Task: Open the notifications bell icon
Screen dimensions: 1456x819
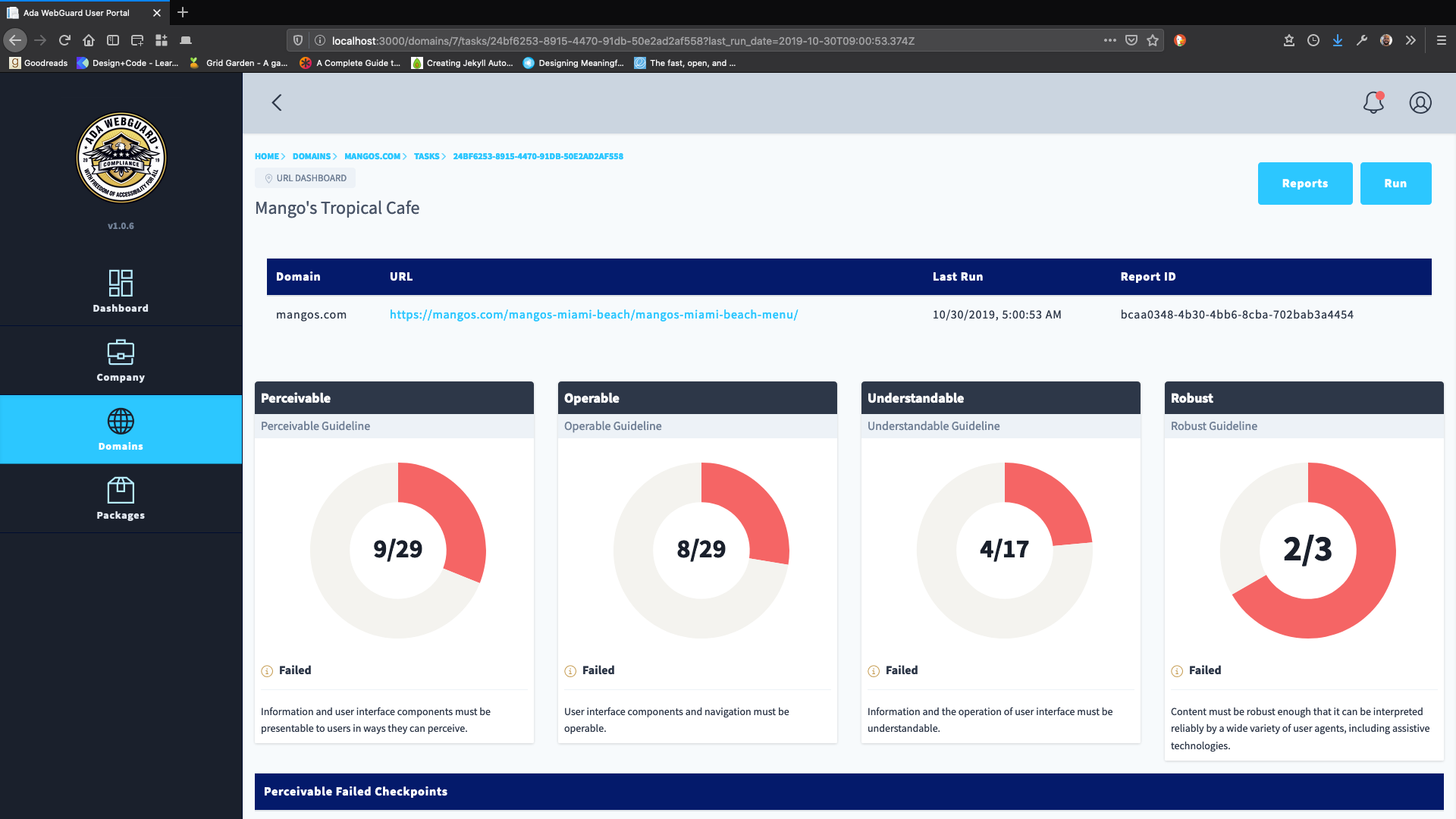Action: coord(1373,102)
